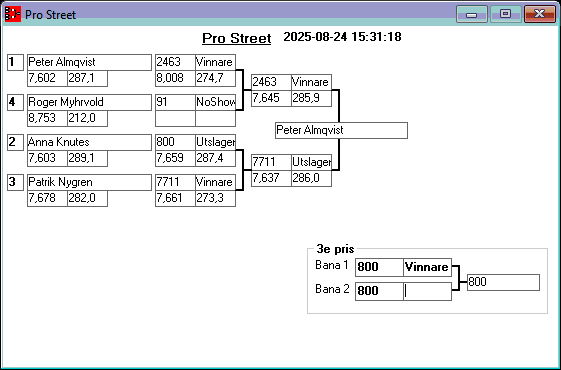Screen dimensions: 561x370
Task: Select the Bana 1 car number 800 field
Action: 379,267
